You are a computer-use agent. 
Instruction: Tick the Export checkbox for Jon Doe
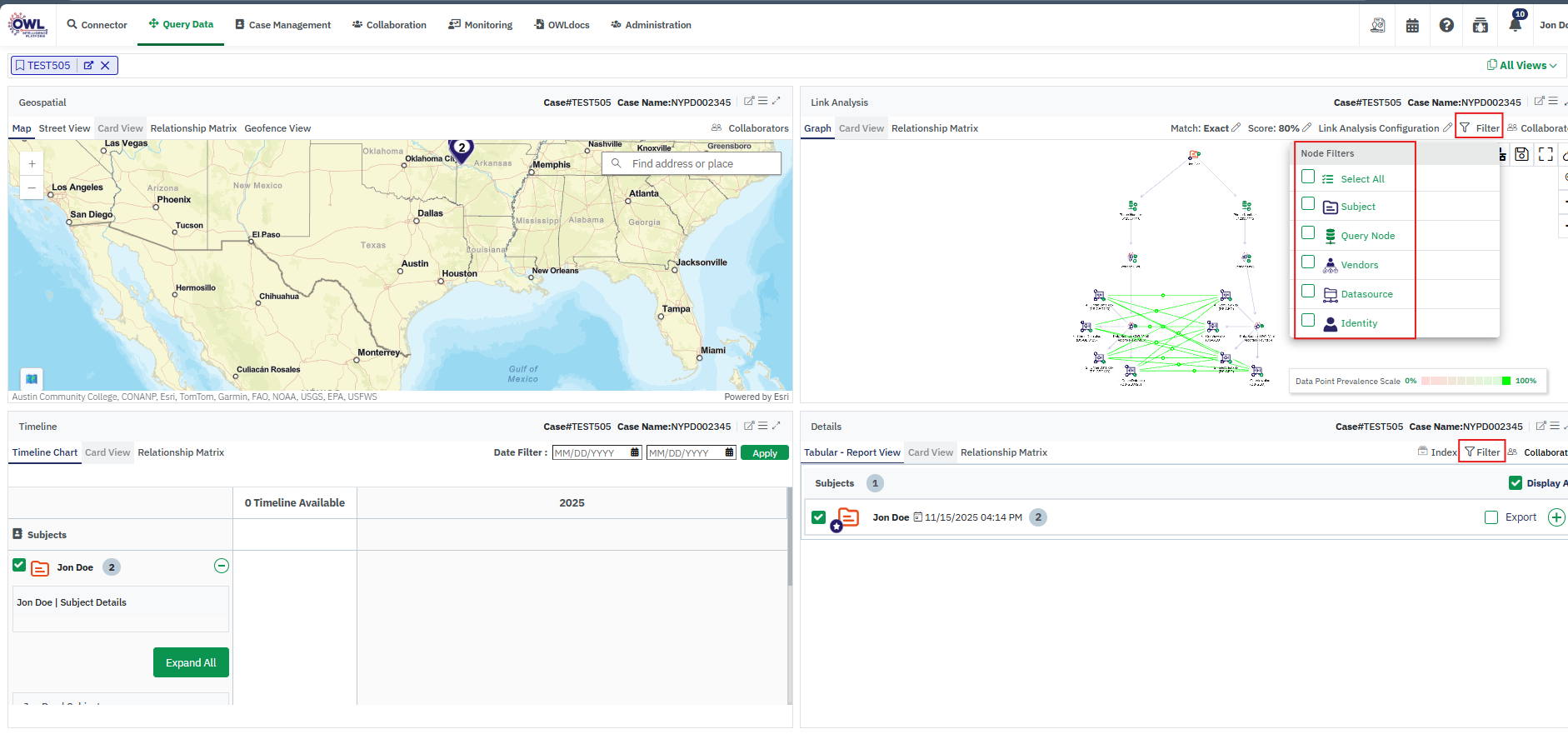click(x=1491, y=517)
